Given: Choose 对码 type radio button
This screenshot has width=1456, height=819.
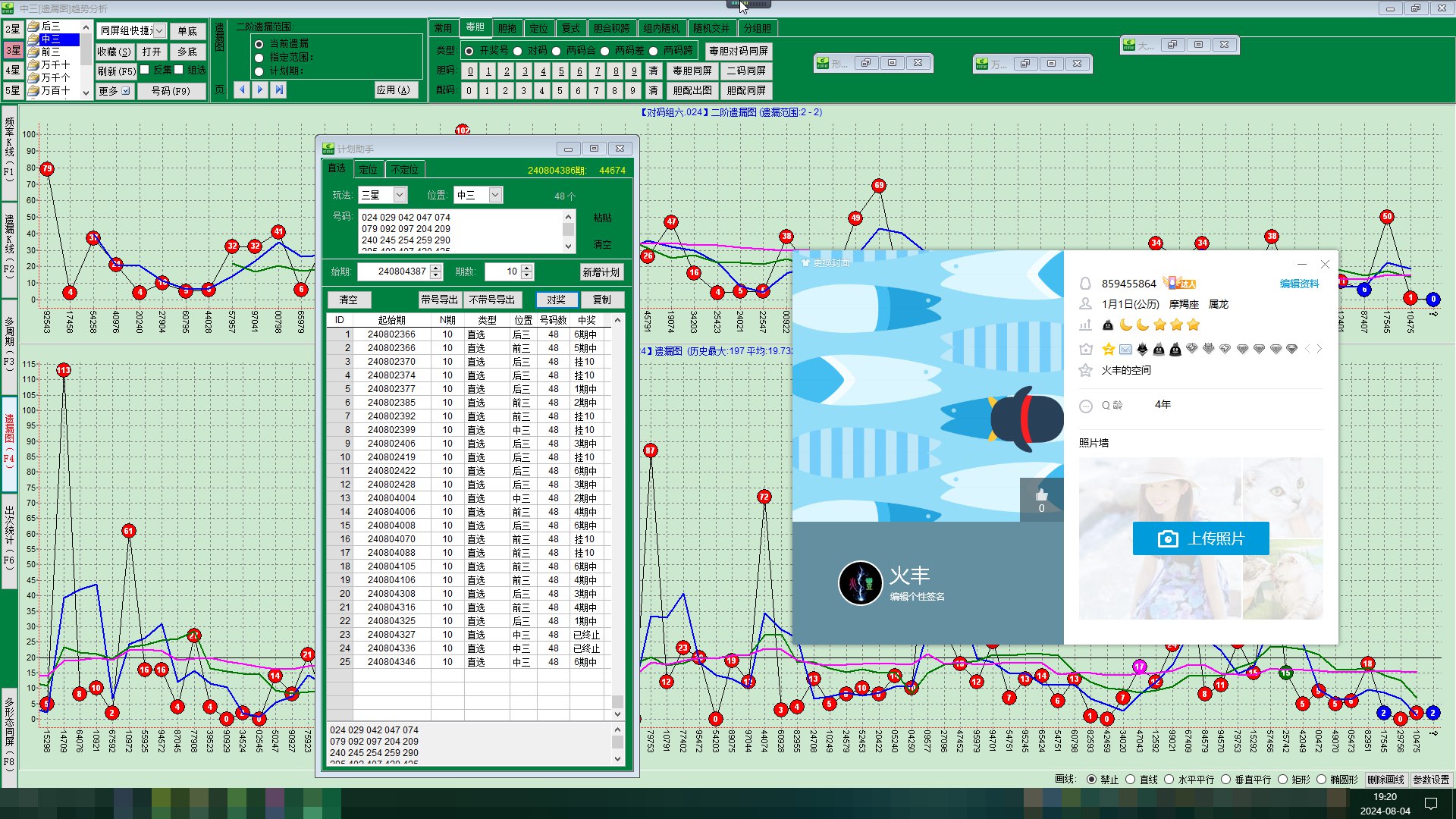Looking at the screenshot, I should (517, 51).
